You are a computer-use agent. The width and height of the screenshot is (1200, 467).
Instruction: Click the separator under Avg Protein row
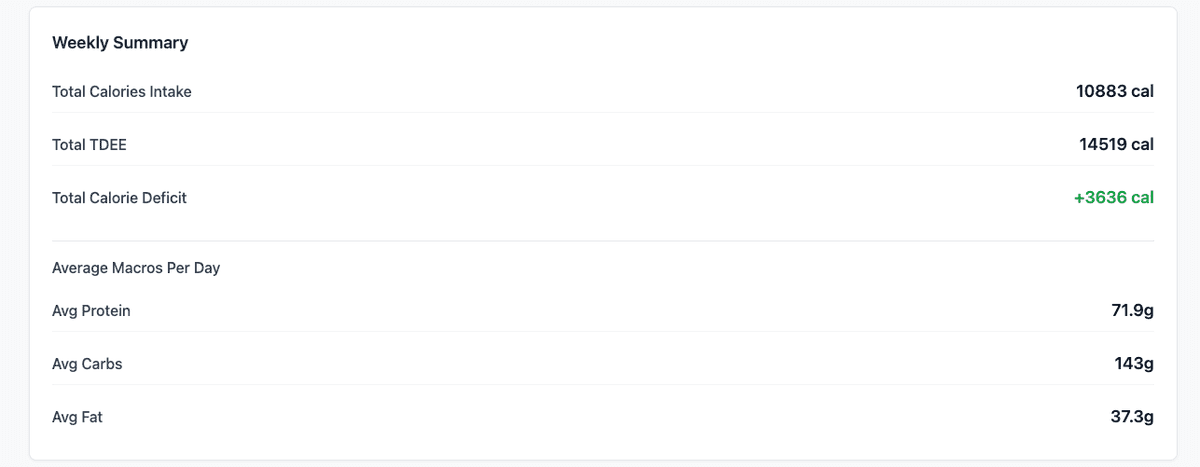pos(603,331)
